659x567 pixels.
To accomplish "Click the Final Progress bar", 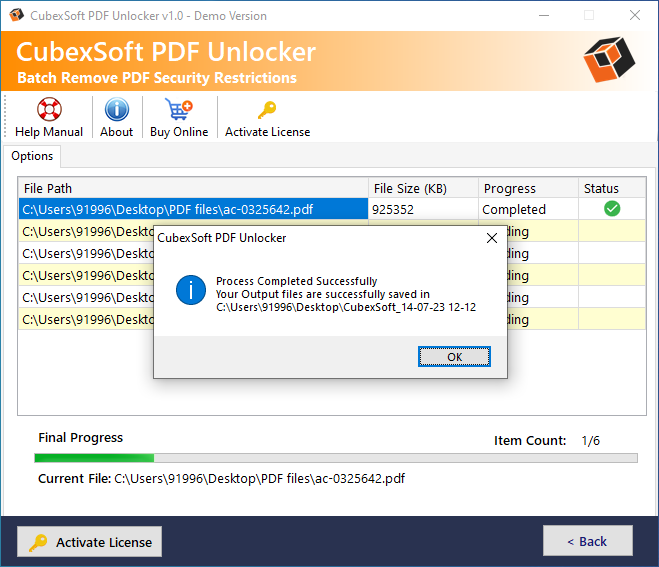I will pos(336,458).
